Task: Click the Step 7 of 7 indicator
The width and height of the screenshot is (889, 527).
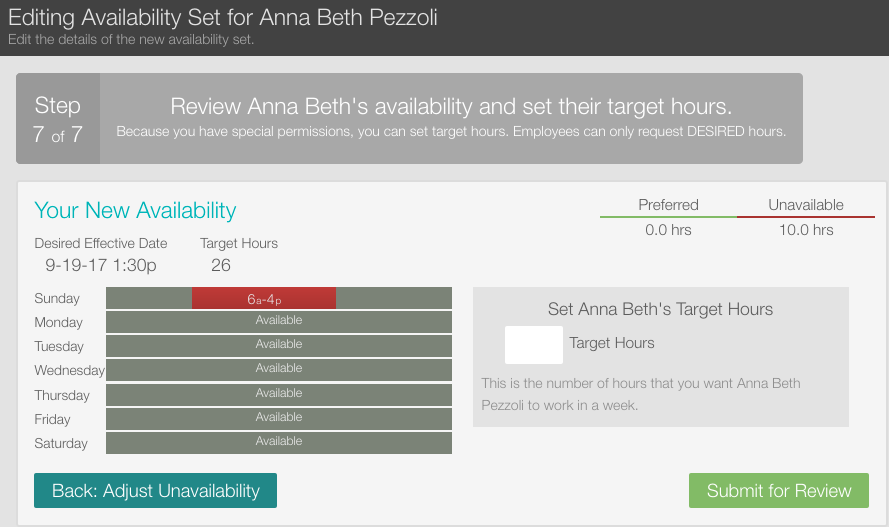Action: point(58,118)
